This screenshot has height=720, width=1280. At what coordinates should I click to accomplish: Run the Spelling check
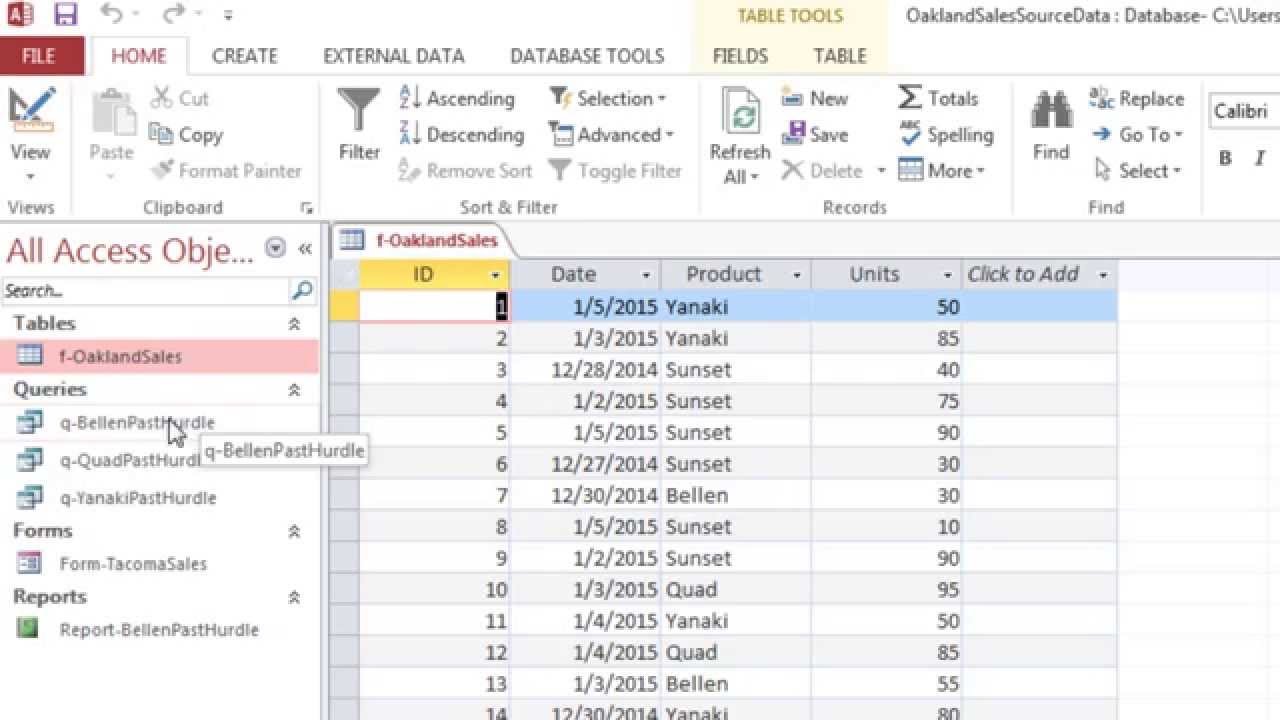coord(946,134)
